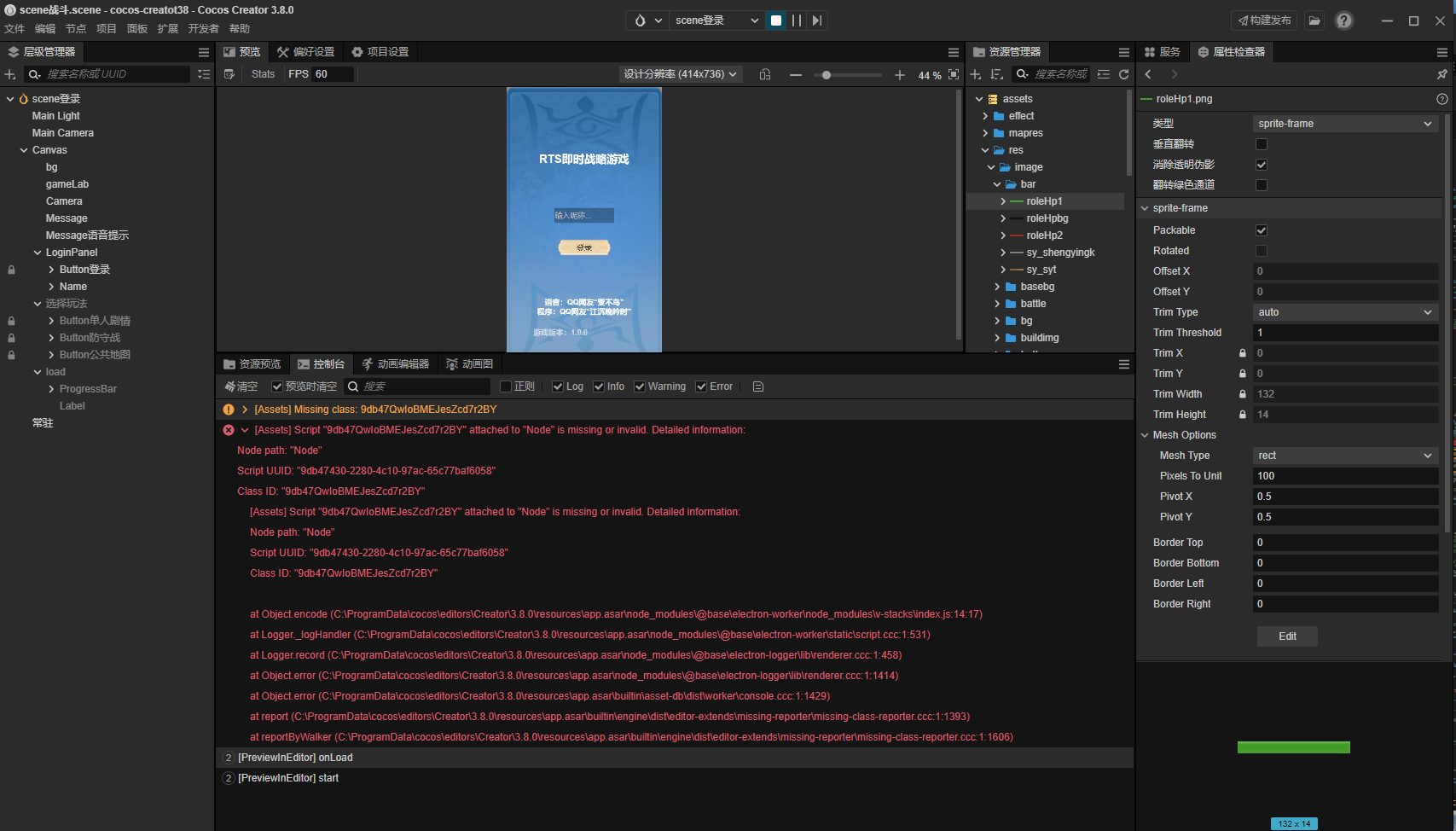Open the preview platform dropdown arrow beside flame icon
The width and height of the screenshot is (1456, 831).
click(x=658, y=20)
